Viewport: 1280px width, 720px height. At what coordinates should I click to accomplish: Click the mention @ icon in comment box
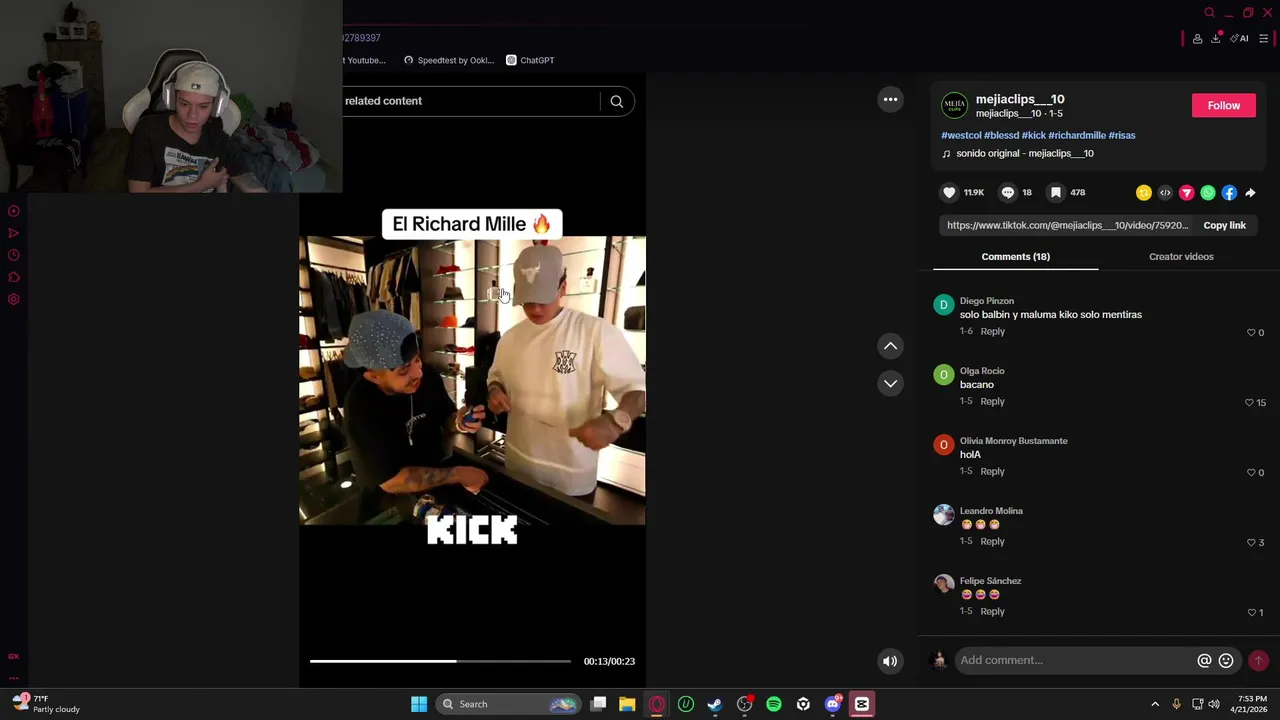(x=1204, y=660)
